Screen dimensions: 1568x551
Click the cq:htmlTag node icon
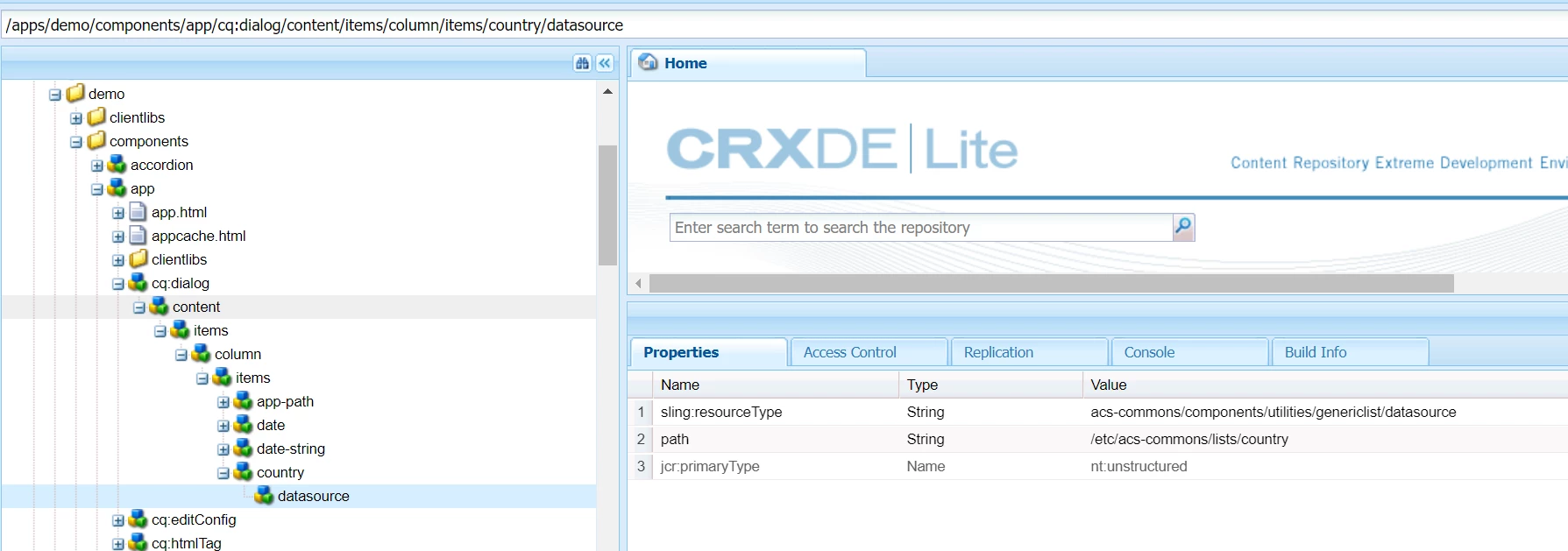coord(138,542)
